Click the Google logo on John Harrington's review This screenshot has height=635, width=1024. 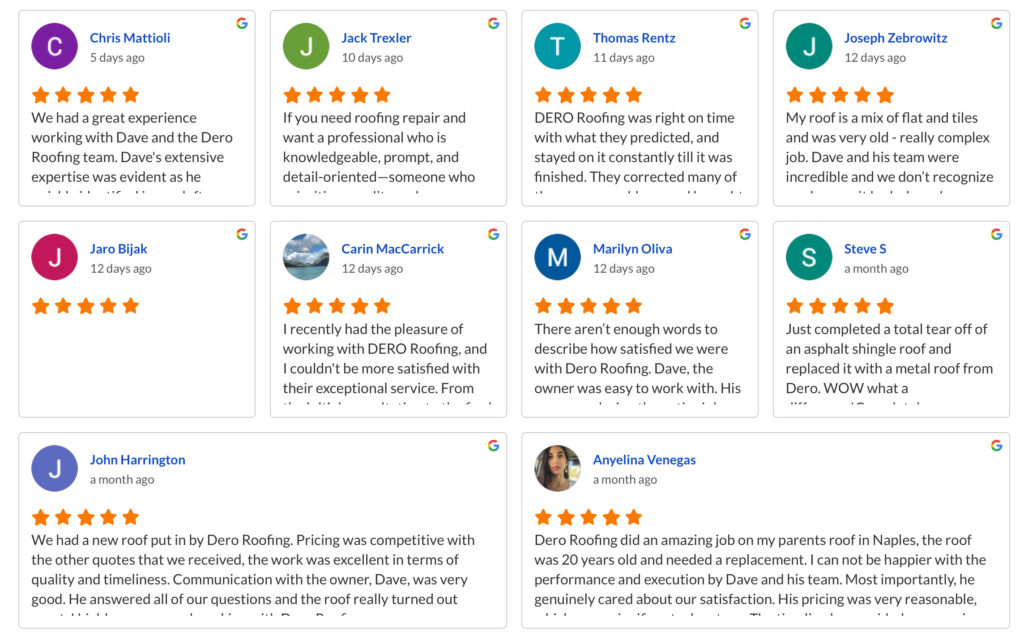tap(494, 445)
